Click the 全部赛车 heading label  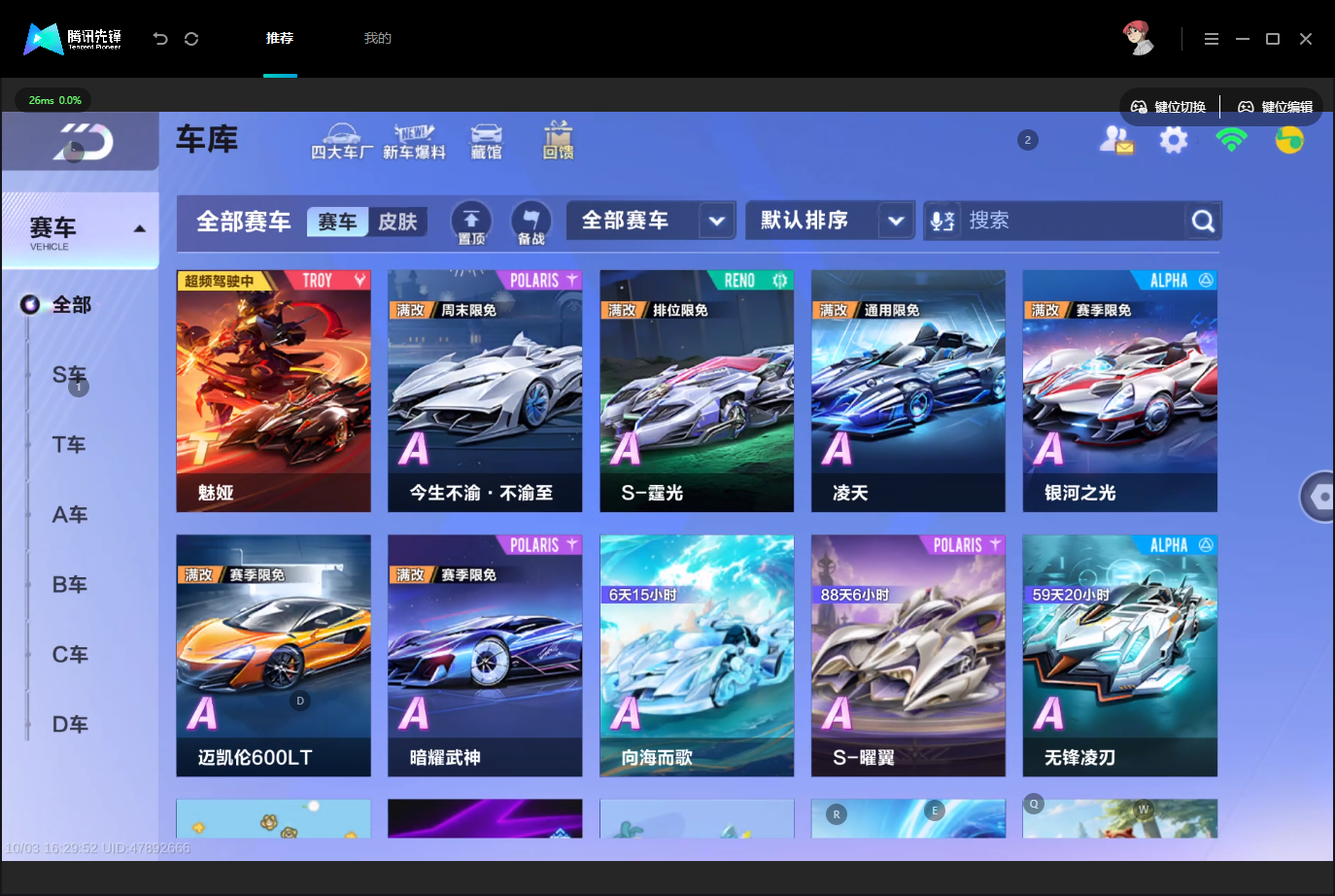point(244,222)
